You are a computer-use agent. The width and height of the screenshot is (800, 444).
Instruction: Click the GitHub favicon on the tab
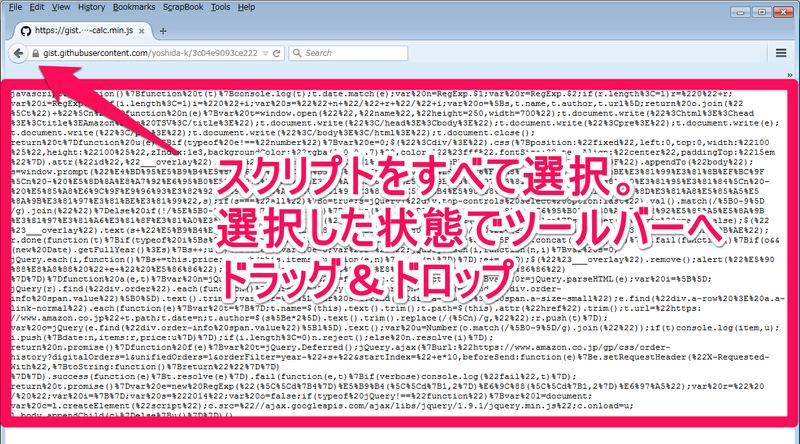[x=26, y=31]
